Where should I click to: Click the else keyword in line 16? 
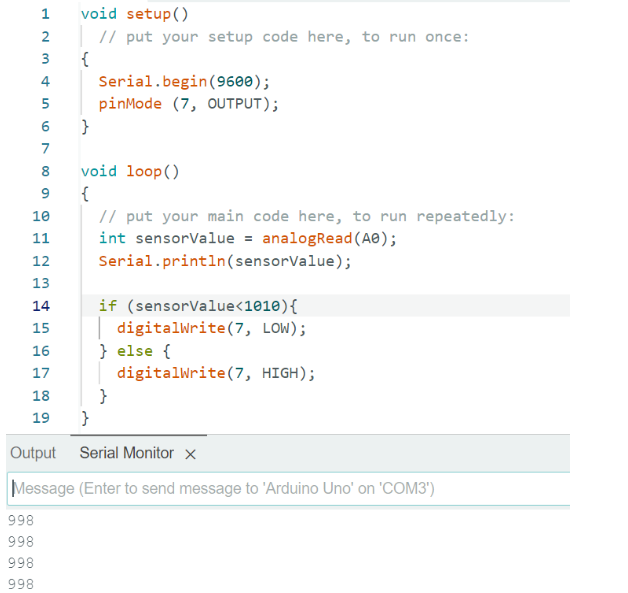pyautogui.click(x=135, y=351)
